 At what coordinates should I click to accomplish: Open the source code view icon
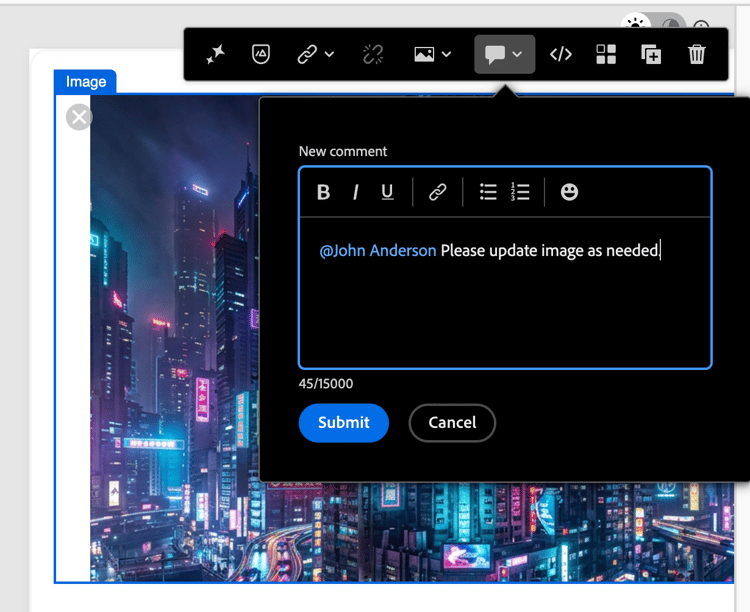pyautogui.click(x=561, y=54)
